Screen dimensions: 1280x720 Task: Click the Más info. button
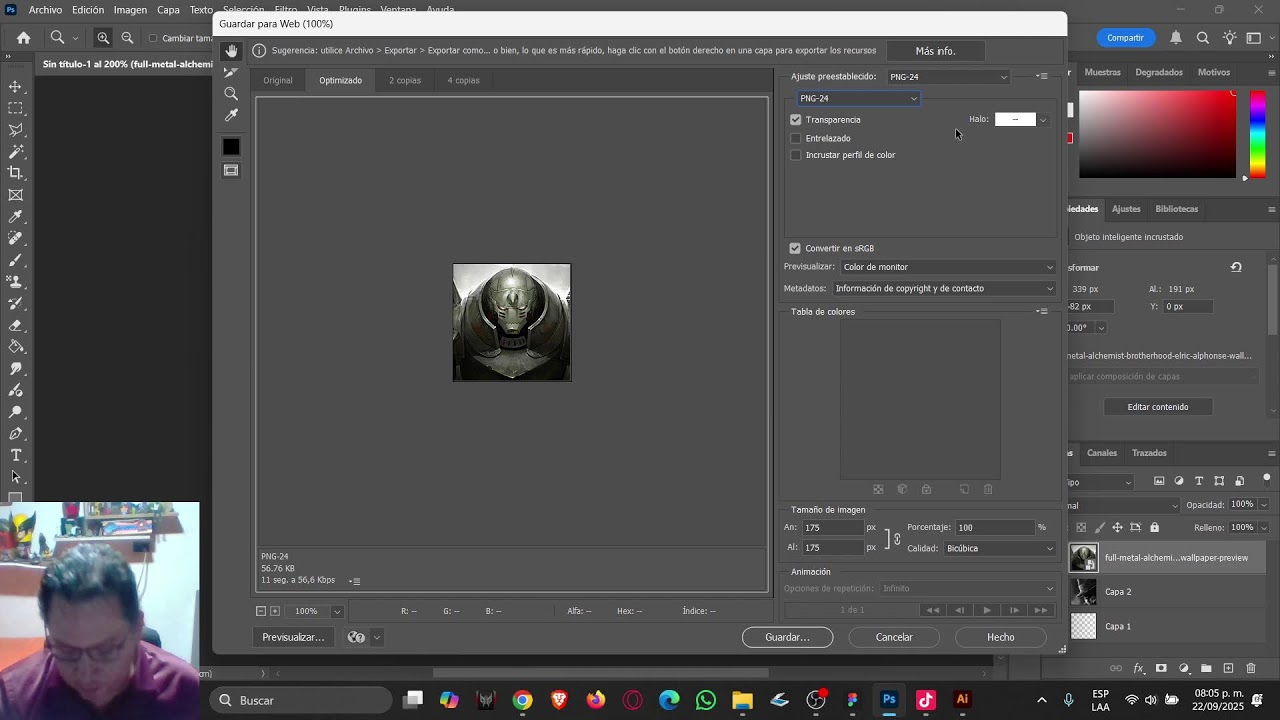tap(935, 51)
